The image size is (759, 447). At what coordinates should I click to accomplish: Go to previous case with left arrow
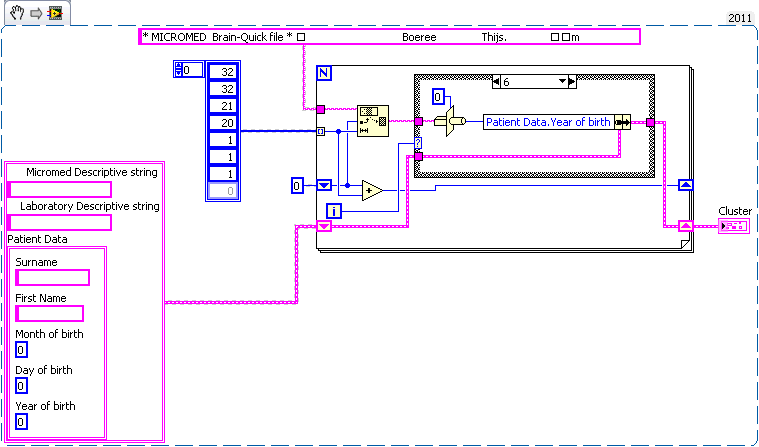(x=496, y=82)
